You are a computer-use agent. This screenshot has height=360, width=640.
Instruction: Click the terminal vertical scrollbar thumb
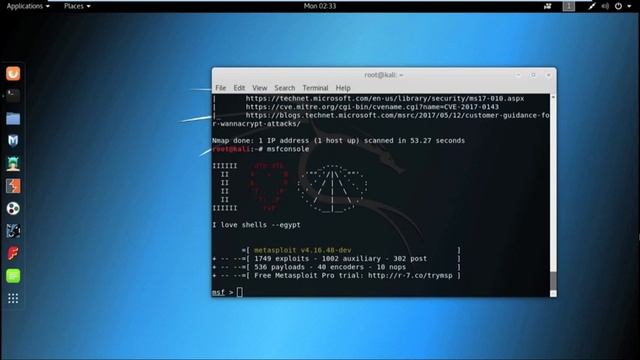pyautogui.click(x=553, y=281)
